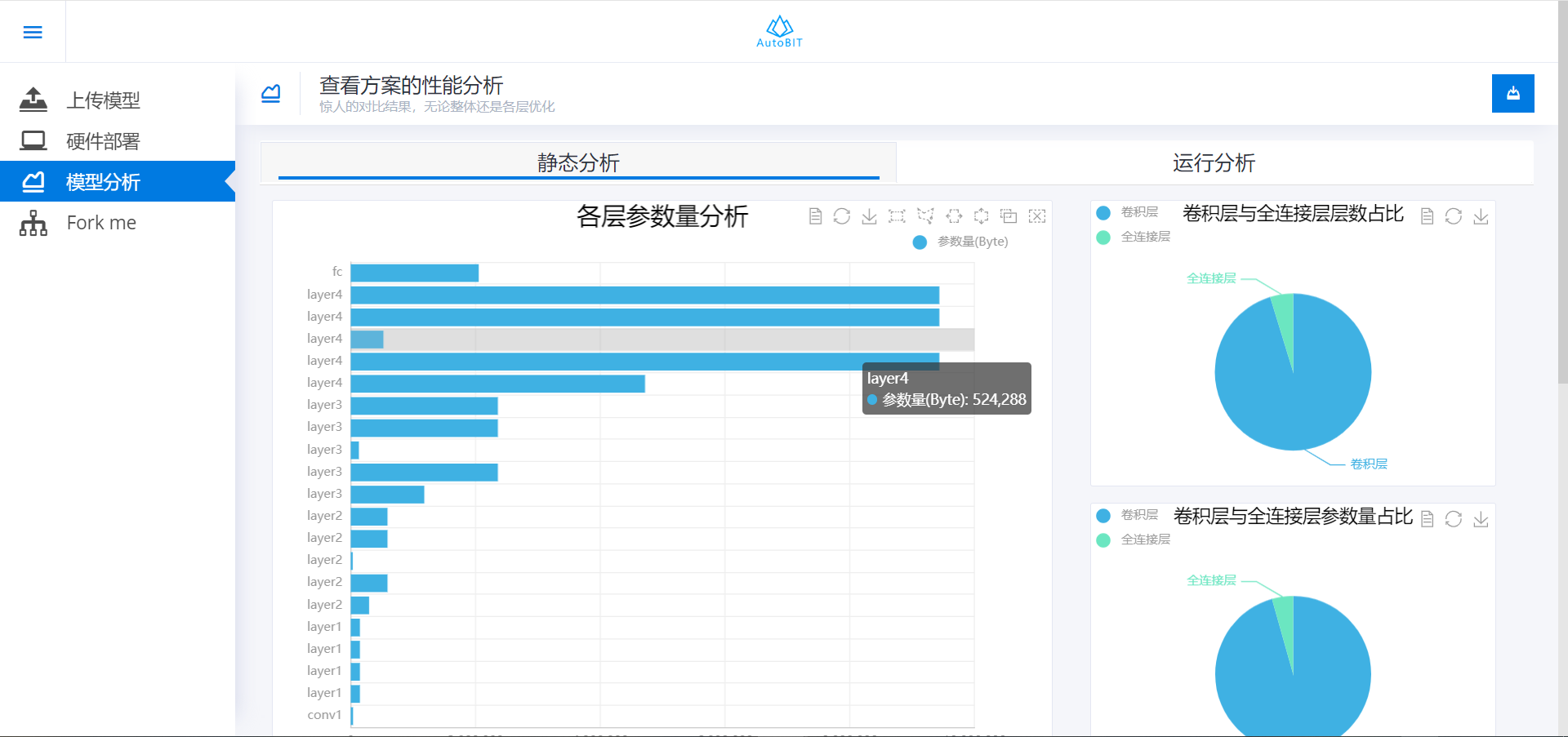This screenshot has height=737, width=1568.
Task: Click the subtitle 惊人的对比结果，无论整体还是各层优化
Action: pos(437,107)
